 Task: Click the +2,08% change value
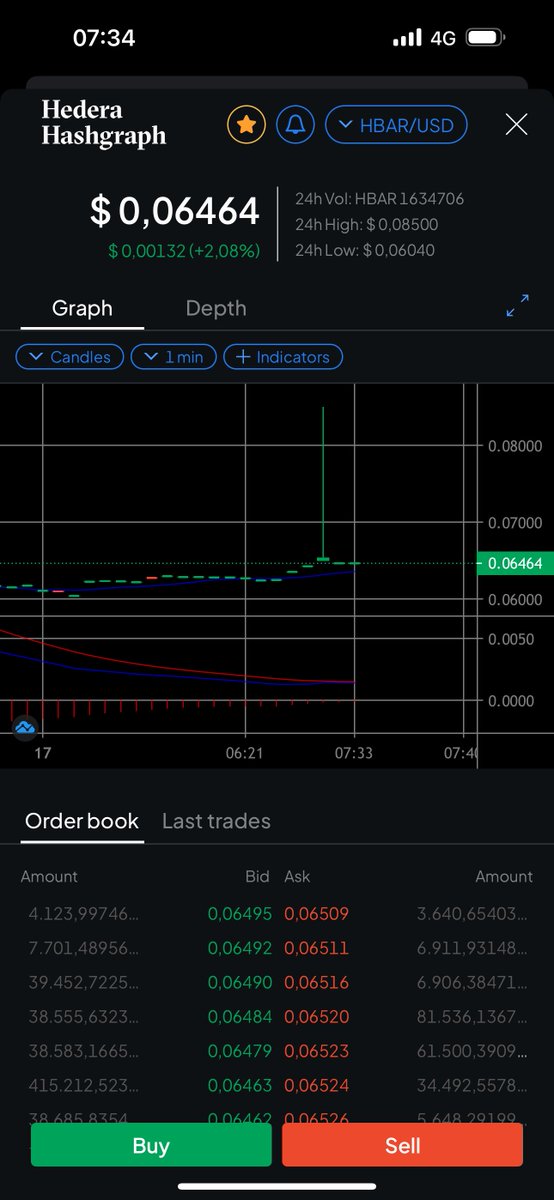point(225,251)
